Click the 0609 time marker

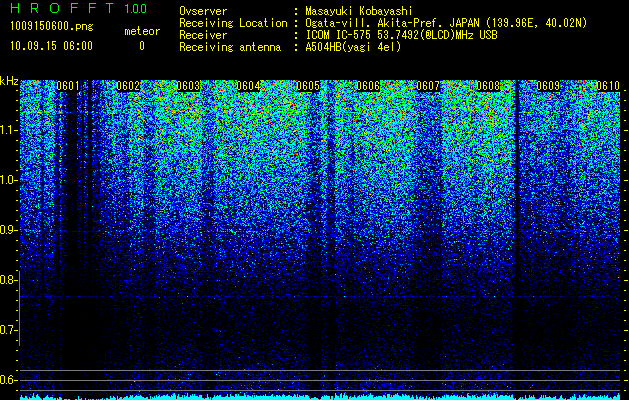click(x=548, y=86)
